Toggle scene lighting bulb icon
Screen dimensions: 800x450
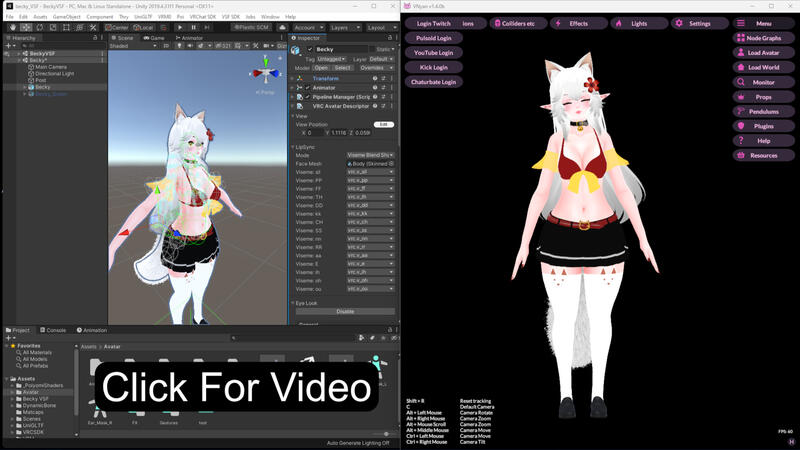pyautogui.click(x=180, y=45)
